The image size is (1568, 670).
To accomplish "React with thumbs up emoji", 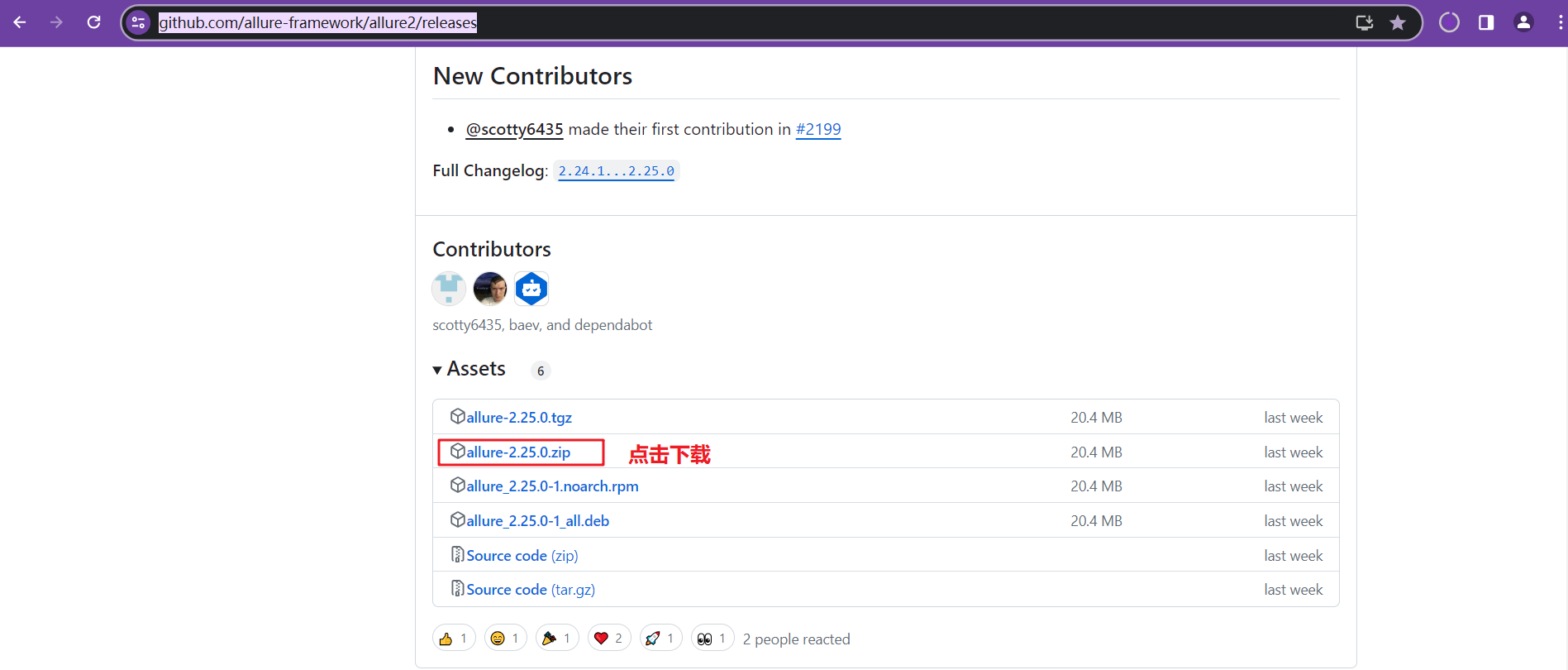I will [454, 638].
